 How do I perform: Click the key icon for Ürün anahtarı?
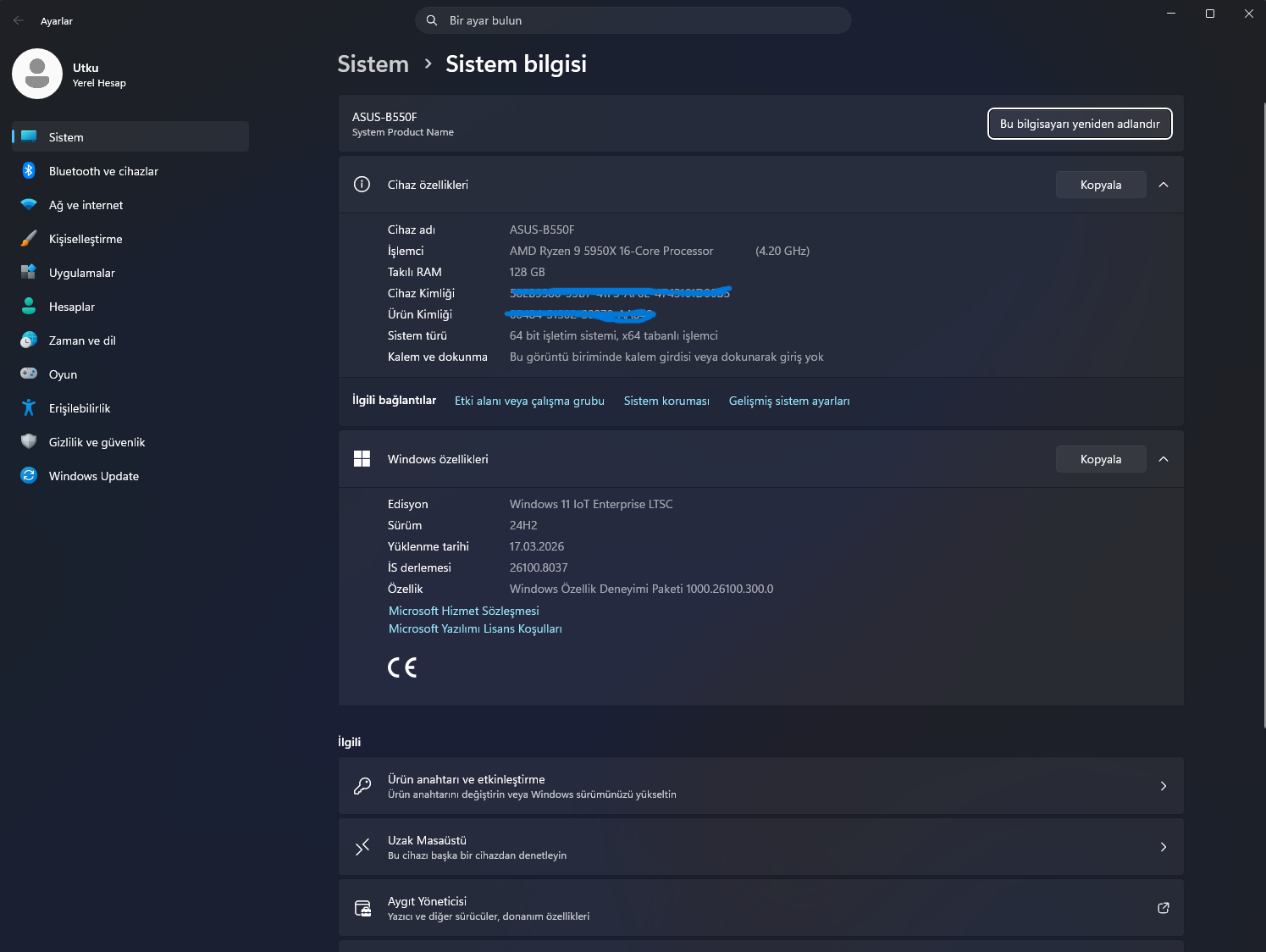tap(362, 785)
